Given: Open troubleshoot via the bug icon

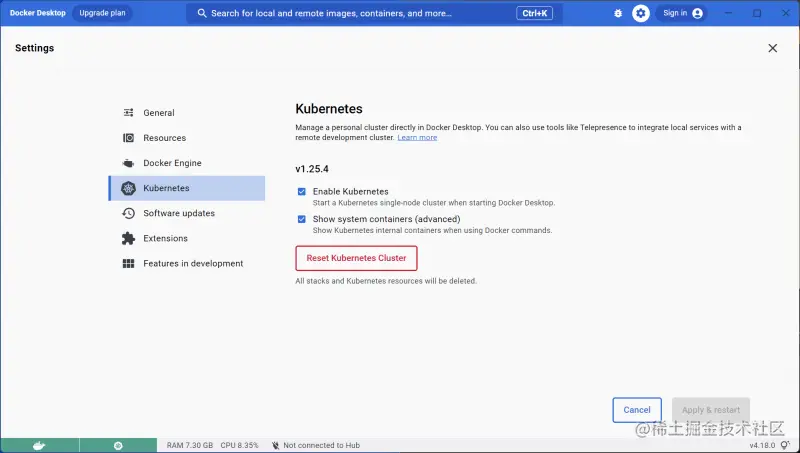Looking at the screenshot, I should 618,13.
